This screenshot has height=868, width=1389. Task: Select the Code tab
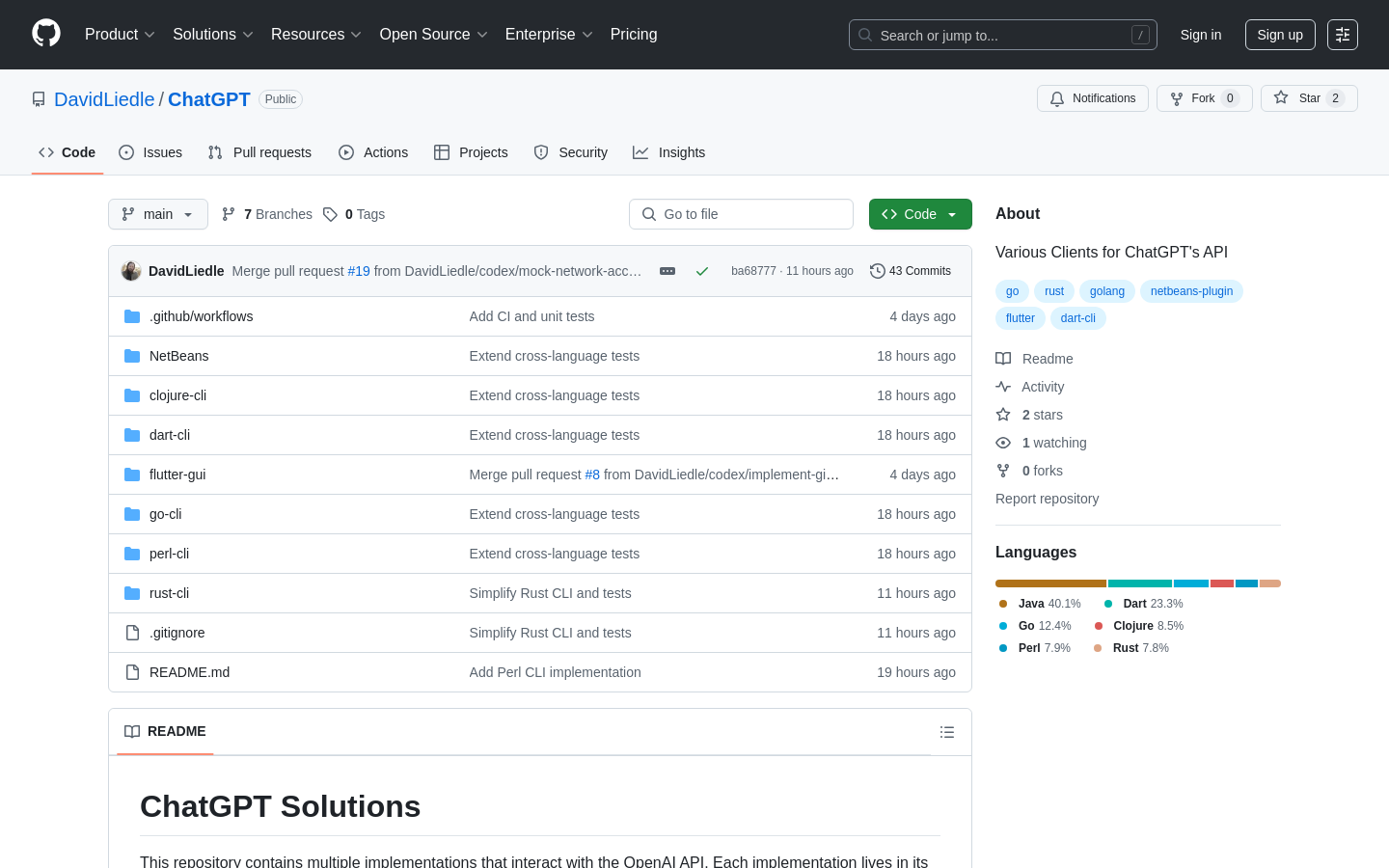point(68,152)
